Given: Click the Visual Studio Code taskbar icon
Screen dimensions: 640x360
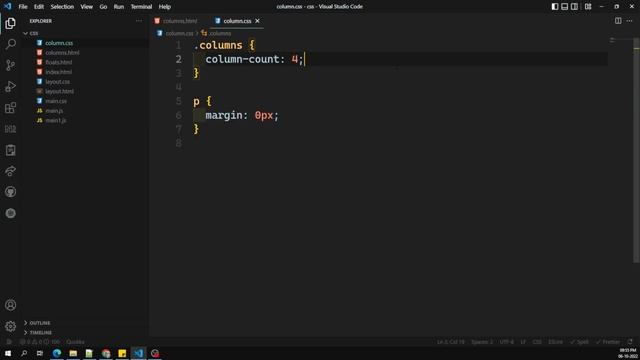Looking at the screenshot, I should pyautogui.click(x=138, y=353).
